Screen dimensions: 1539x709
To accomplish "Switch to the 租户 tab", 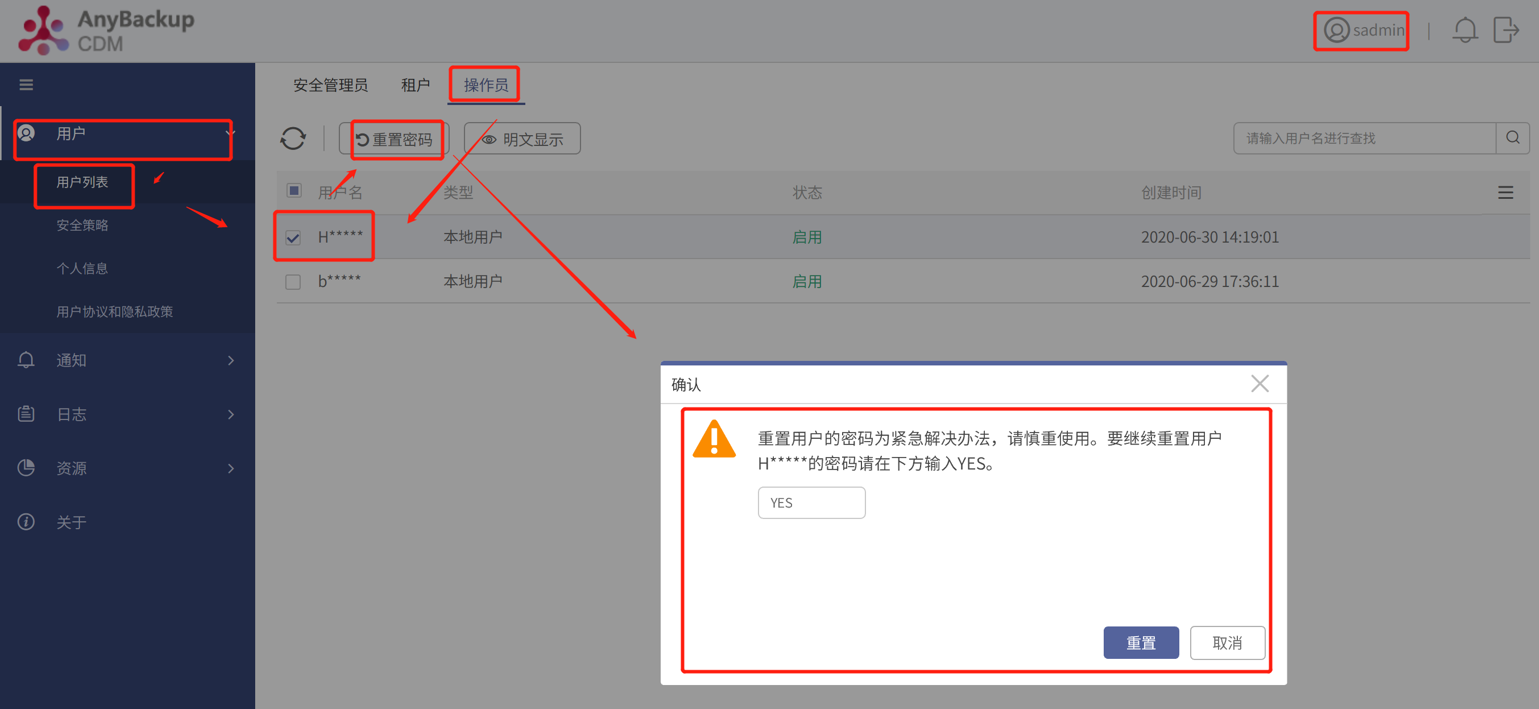I will tap(415, 85).
